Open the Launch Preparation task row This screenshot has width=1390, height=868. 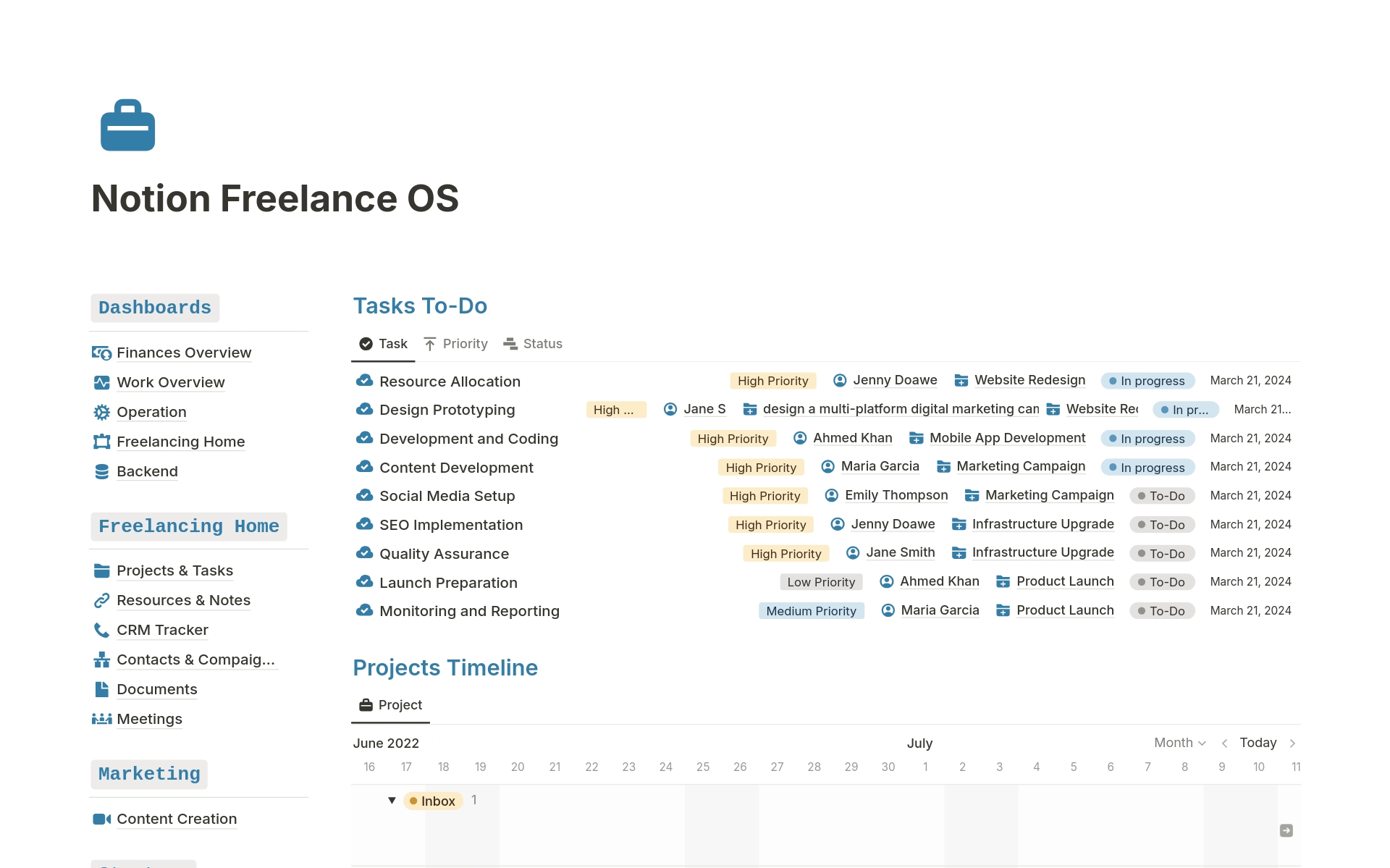448,583
